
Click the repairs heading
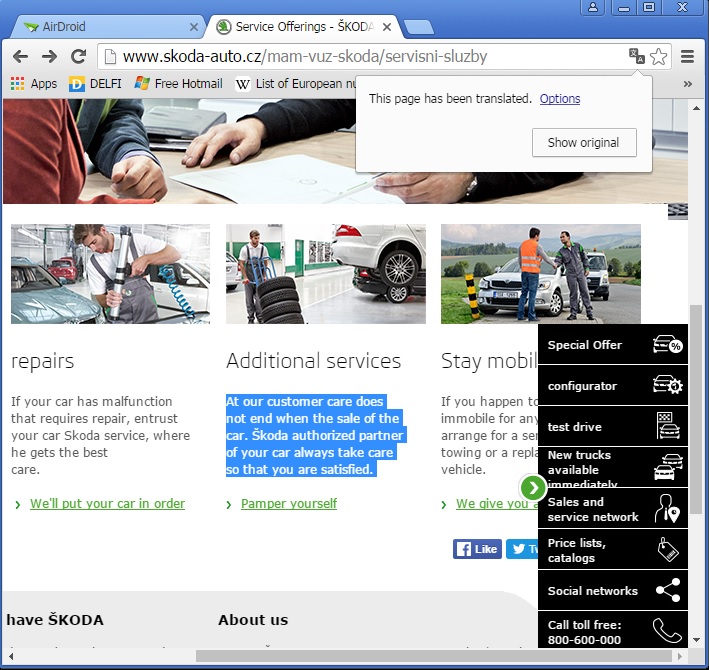point(43,362)
